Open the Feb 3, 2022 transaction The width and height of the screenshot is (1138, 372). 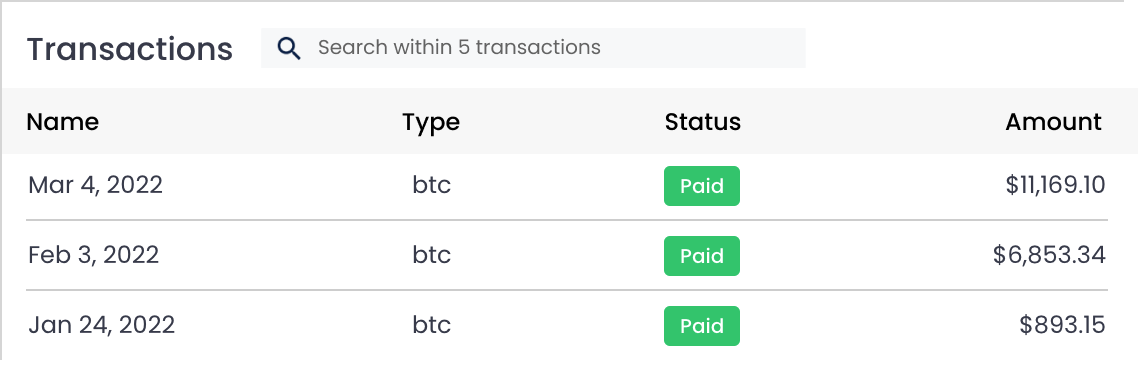click(x=93, y=255)
